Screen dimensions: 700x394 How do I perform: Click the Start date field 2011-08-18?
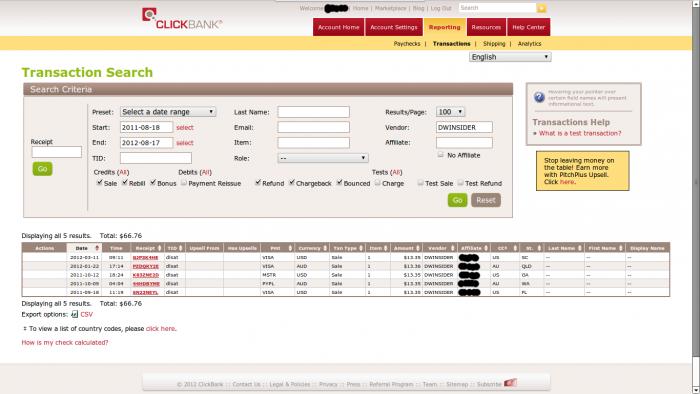click(146, 127)
